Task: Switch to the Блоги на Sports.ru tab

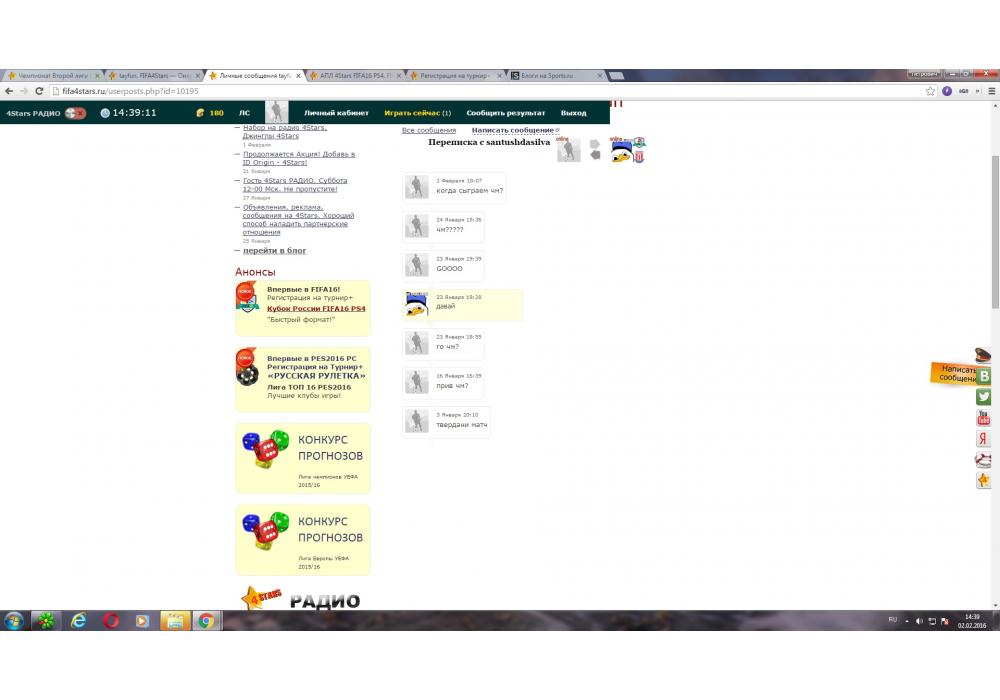Action: point(555,75)
